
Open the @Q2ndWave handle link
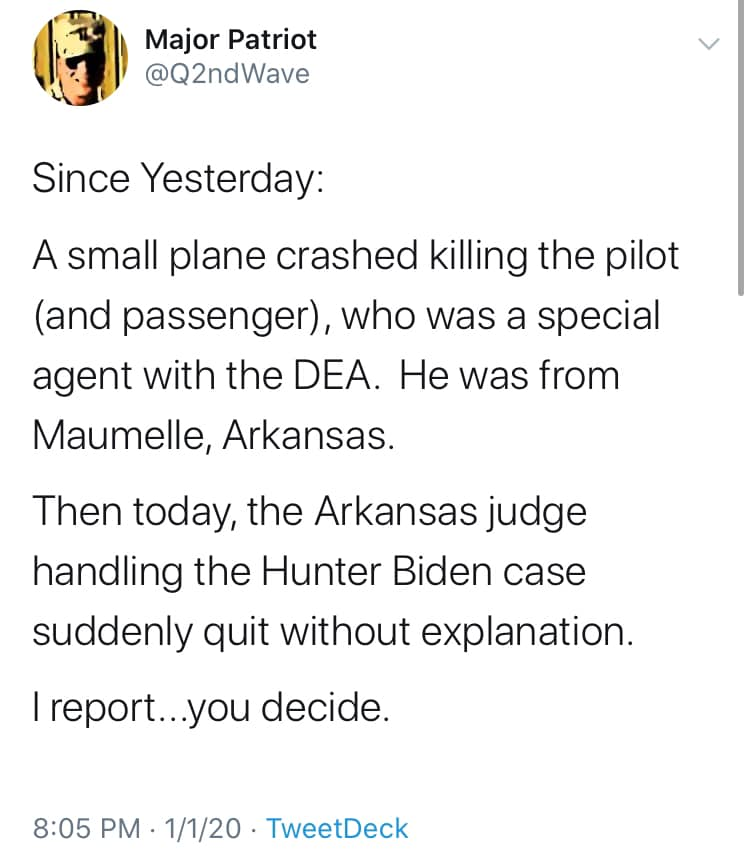[x=227, y=74]
